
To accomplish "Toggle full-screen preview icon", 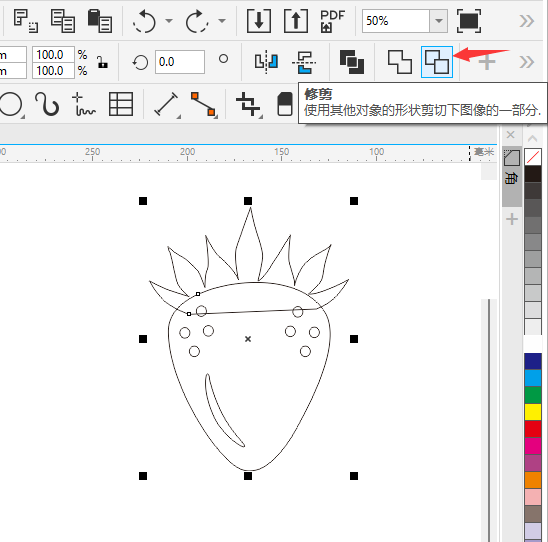I will click(x=469, y=21).
